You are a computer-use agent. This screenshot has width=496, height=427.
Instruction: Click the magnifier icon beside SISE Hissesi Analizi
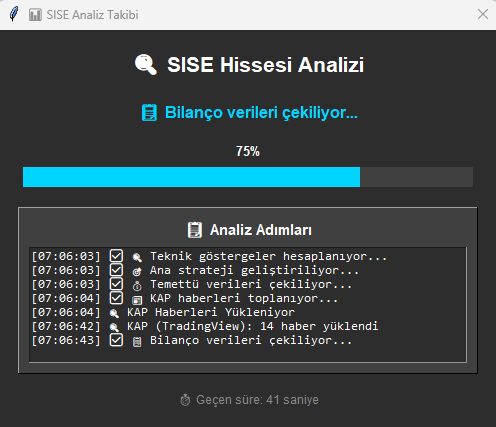pos(146,64)
